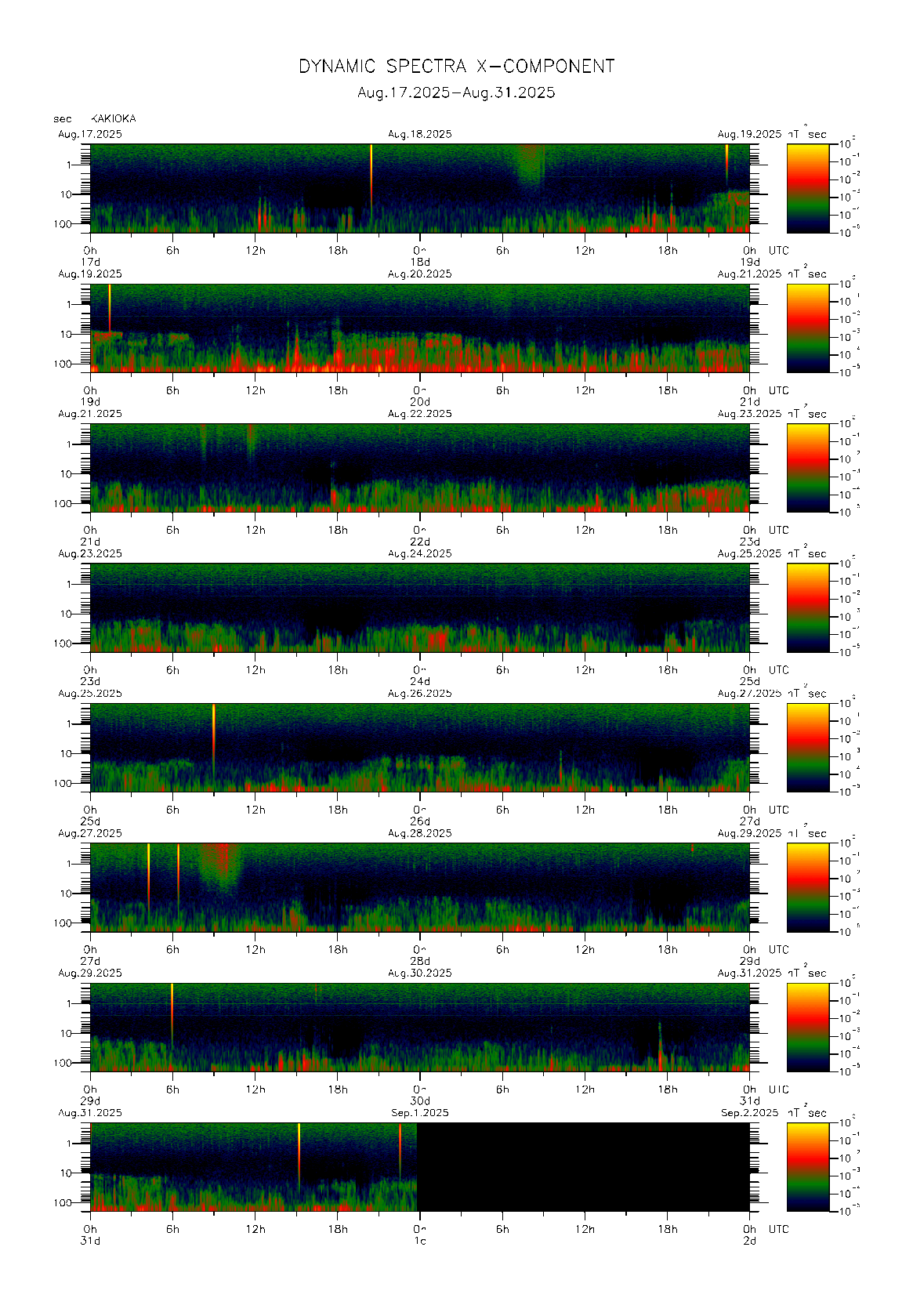Click the yellow spike in the second spectrogram
Screen dimensions: 913x1316
pyautogui.click(x=110, y=306)
